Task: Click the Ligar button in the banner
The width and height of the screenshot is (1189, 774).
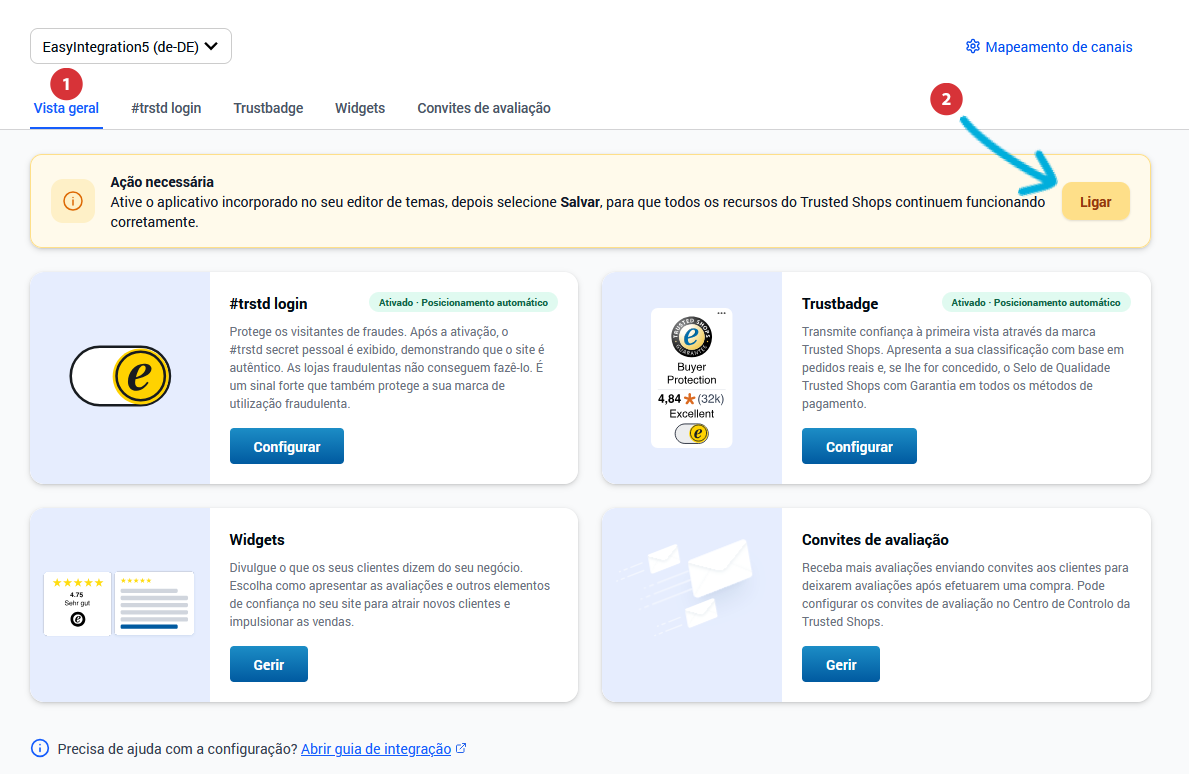Action: click(1096, 202)
